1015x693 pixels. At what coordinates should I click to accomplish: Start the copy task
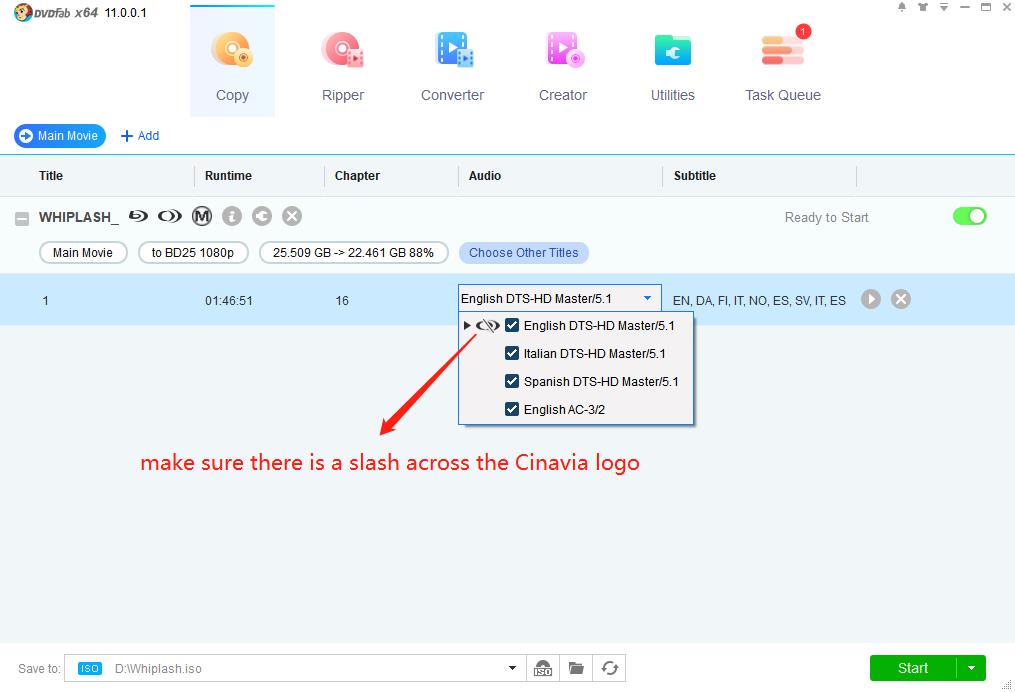(913, 668)
